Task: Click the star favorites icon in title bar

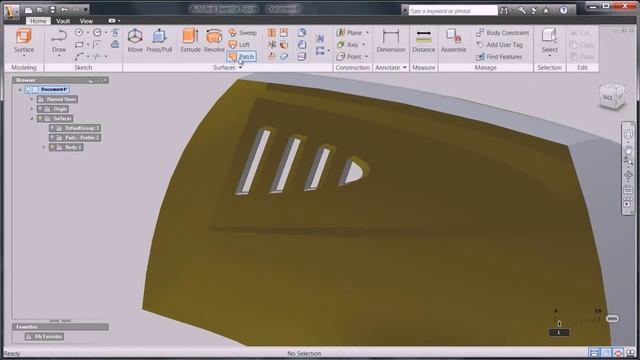Action: [546, 11]
